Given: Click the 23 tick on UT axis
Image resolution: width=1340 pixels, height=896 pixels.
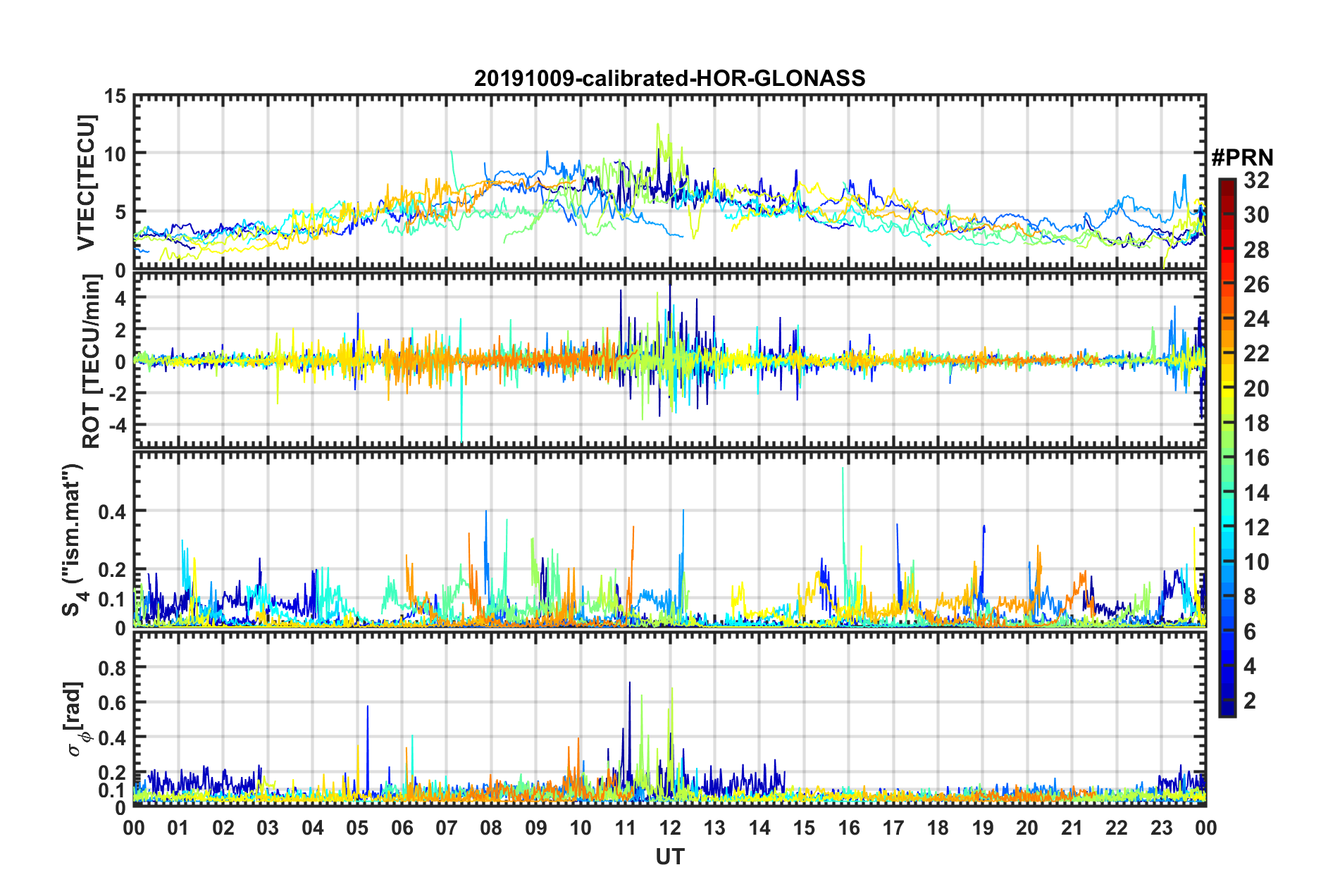Looking at the screenshot, I should 1161,828.
